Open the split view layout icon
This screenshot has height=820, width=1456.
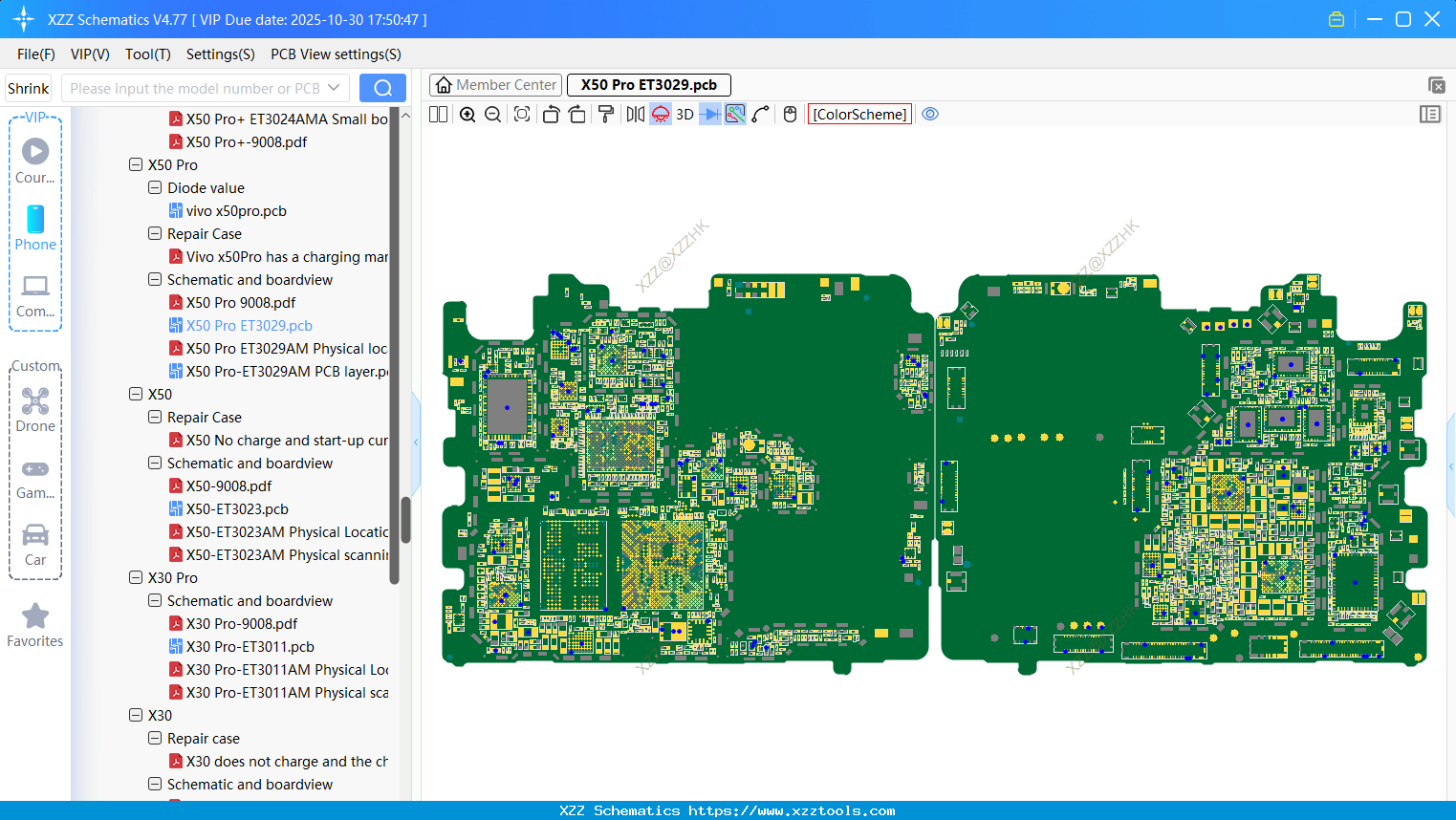(x=439, y=115)
